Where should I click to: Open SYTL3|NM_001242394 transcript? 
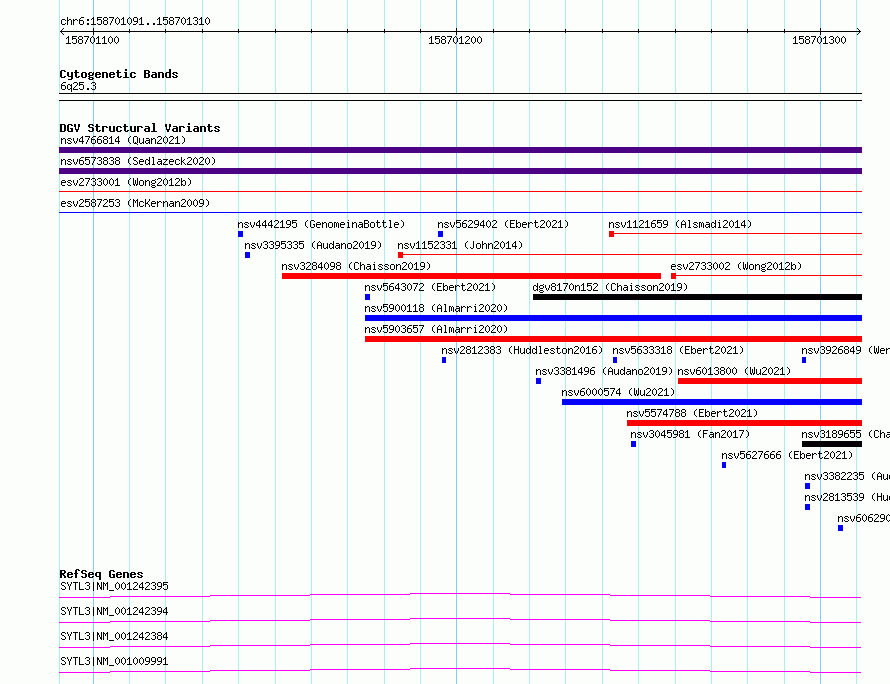(114, 611)
